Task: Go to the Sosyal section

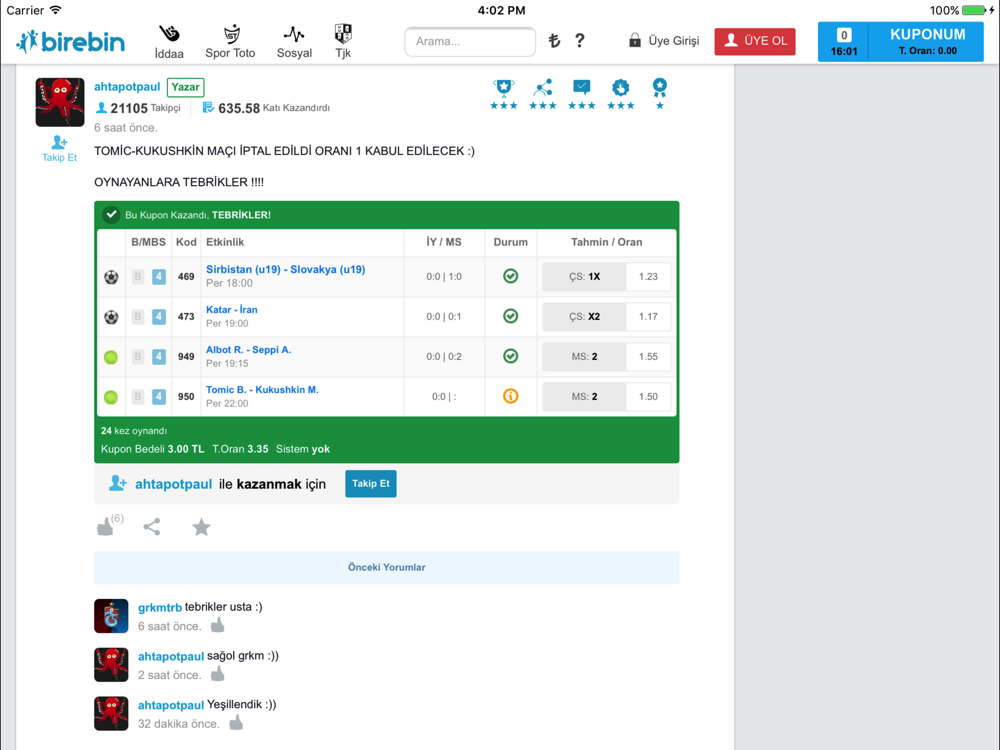Action: pyautogui.click(x=294, y=41)
